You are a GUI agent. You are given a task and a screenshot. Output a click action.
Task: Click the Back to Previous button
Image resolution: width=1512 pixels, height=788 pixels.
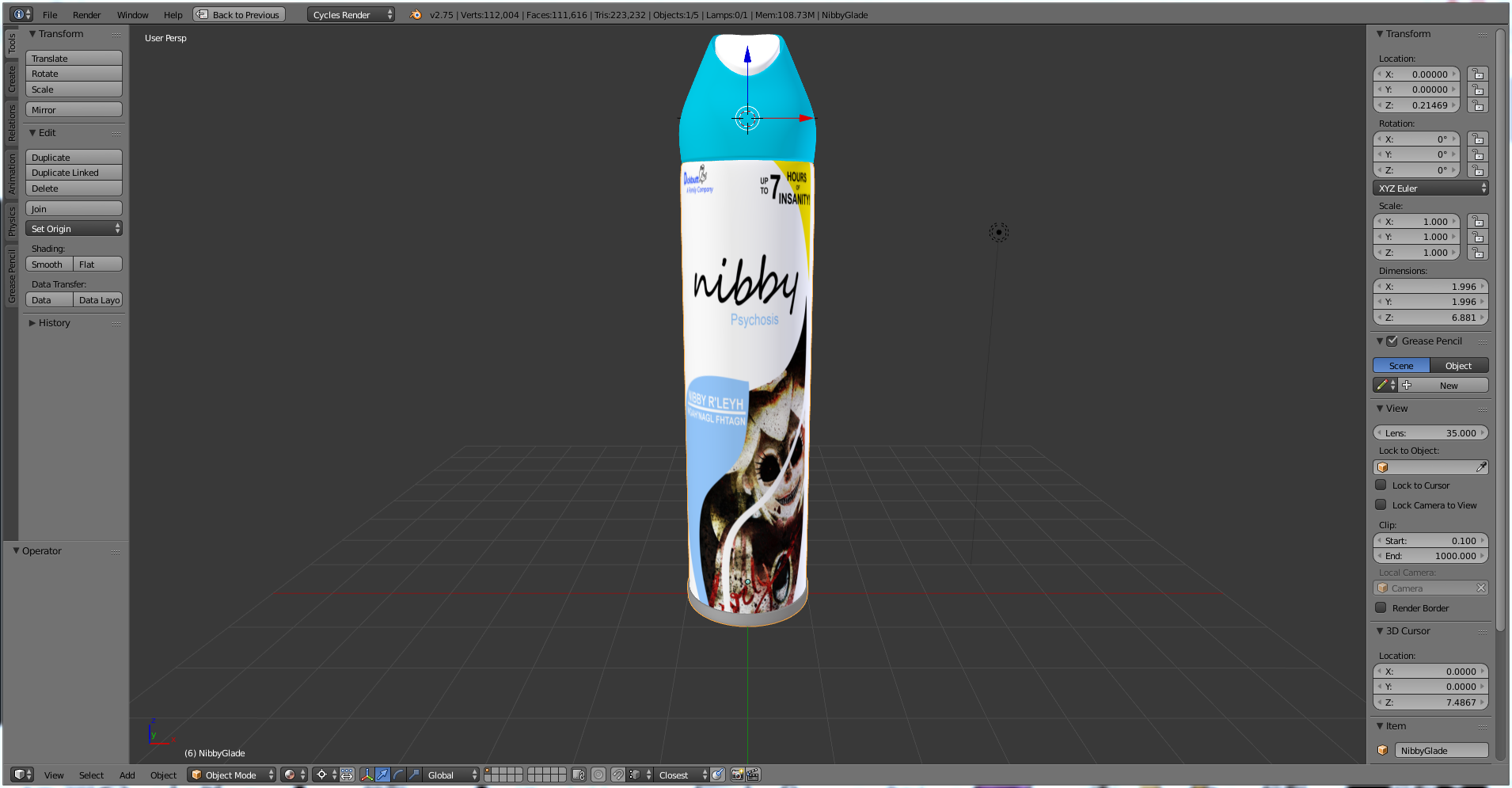(238, 14)
